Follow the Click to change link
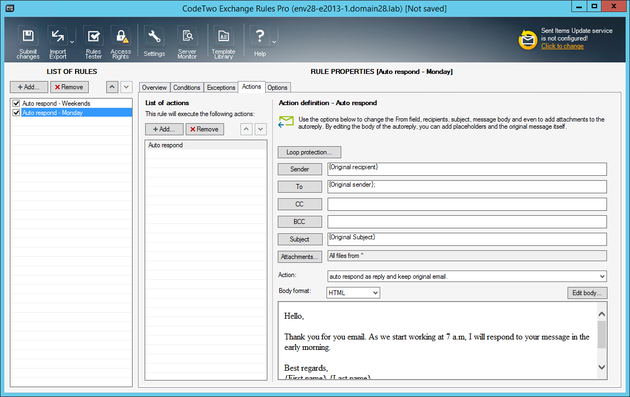 pyautogui.click(x=562, y=46)
